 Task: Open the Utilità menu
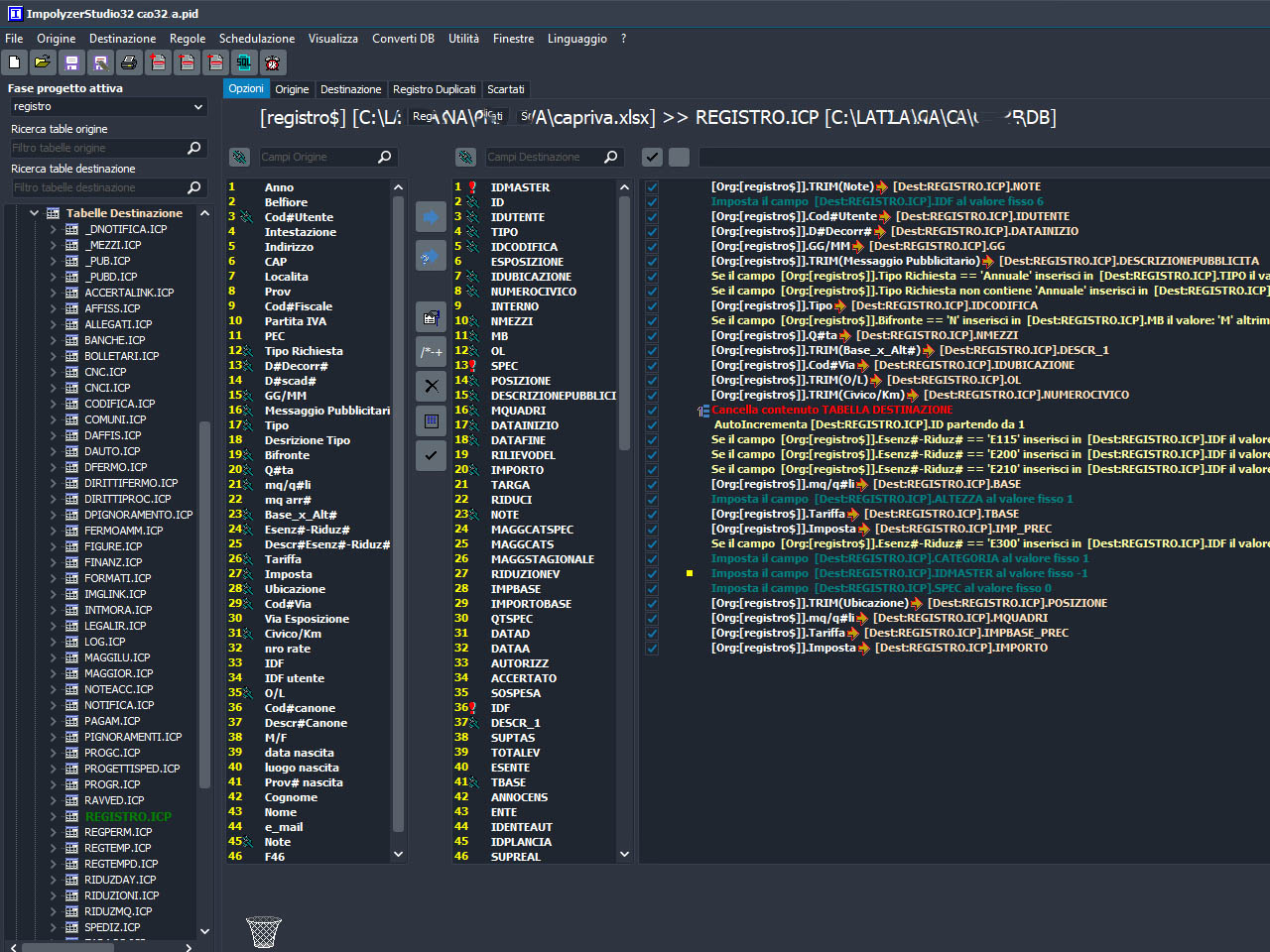[463, 39]
